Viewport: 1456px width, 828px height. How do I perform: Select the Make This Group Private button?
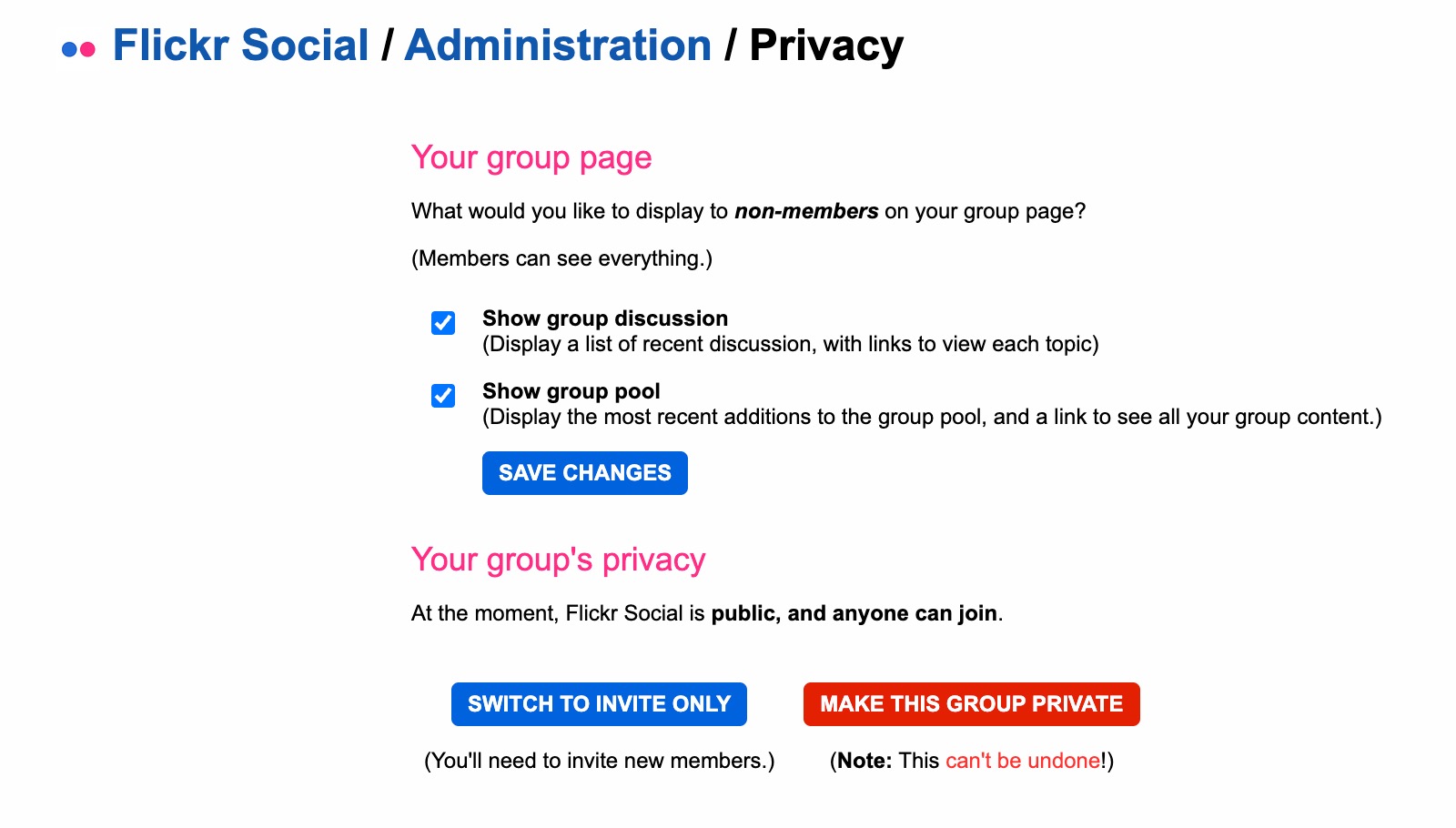click(x=972, y=704)
